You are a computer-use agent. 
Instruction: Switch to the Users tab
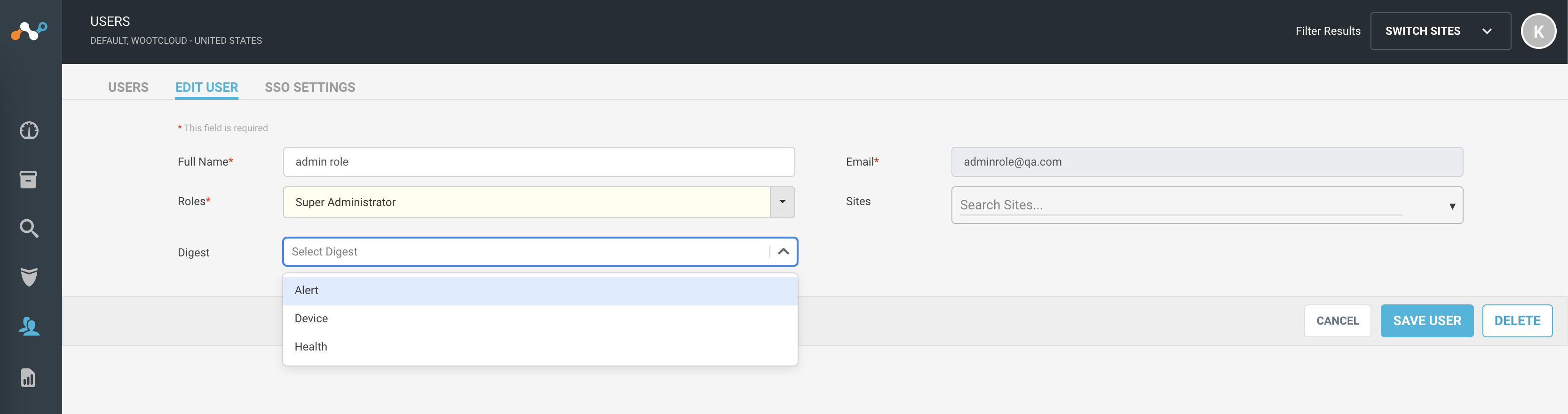coord(128,87)
